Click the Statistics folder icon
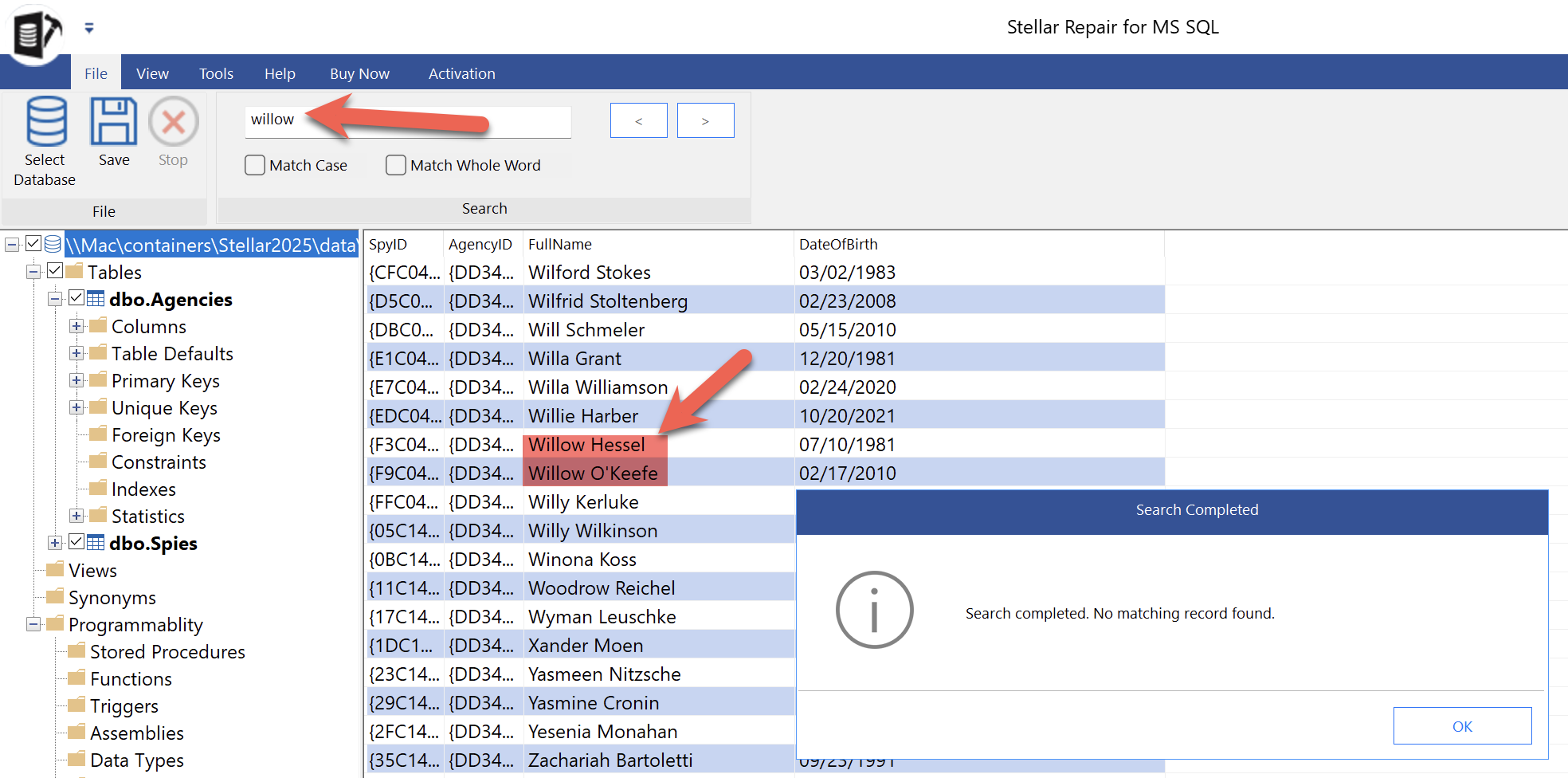Image resolution: width=1568 pixels, height=778 pixels. tap(99, 515)
